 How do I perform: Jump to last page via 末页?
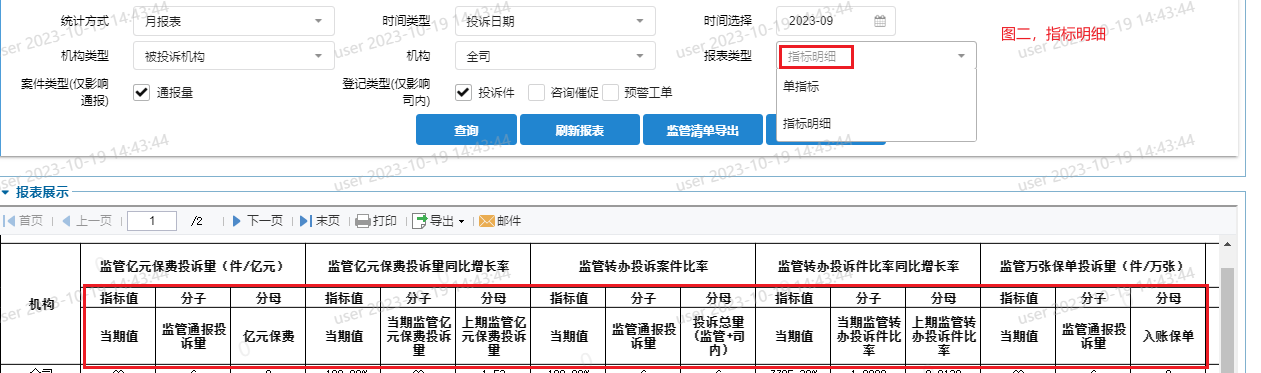tap(320, 220)
